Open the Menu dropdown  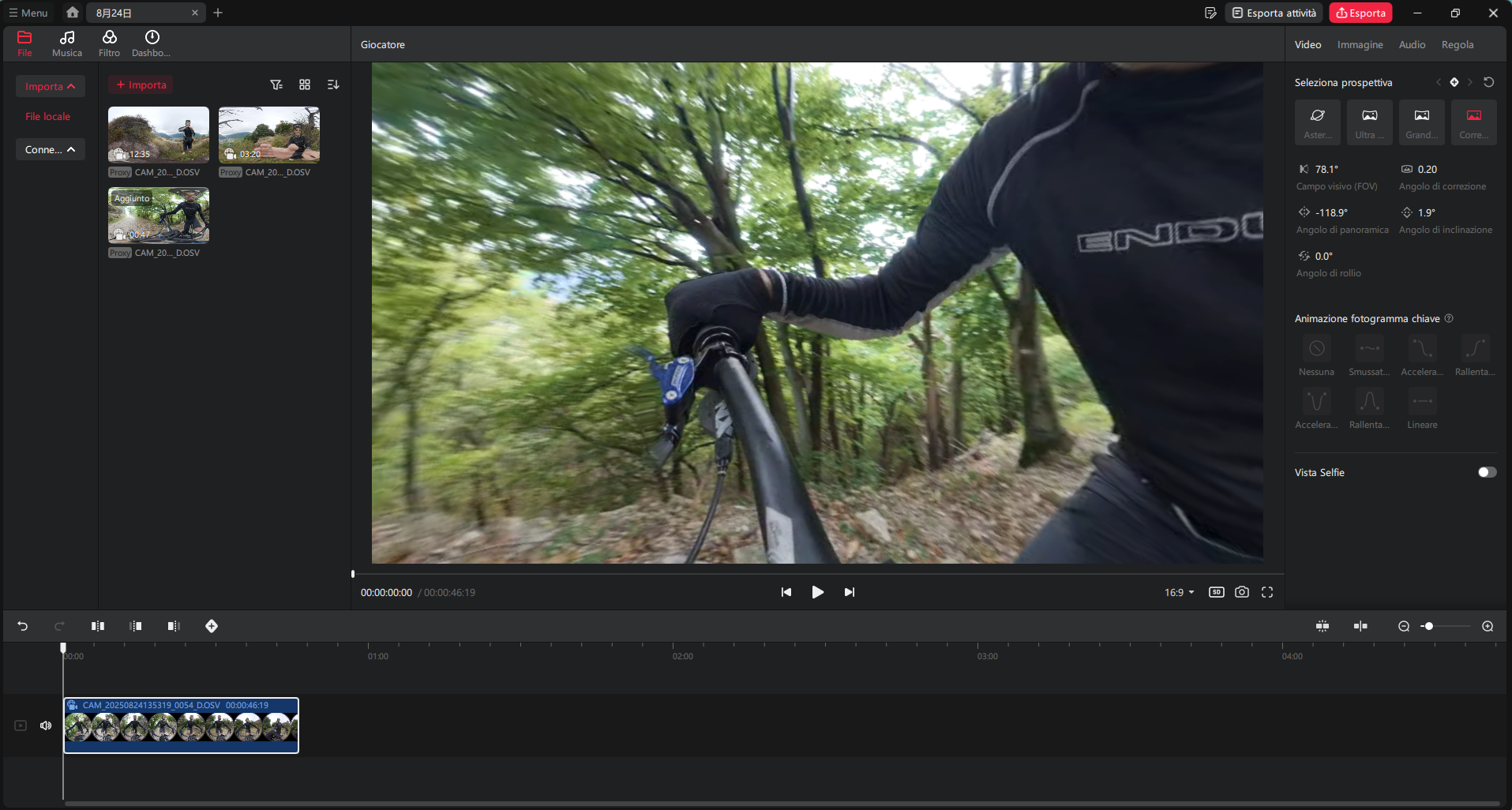point(28,13)
